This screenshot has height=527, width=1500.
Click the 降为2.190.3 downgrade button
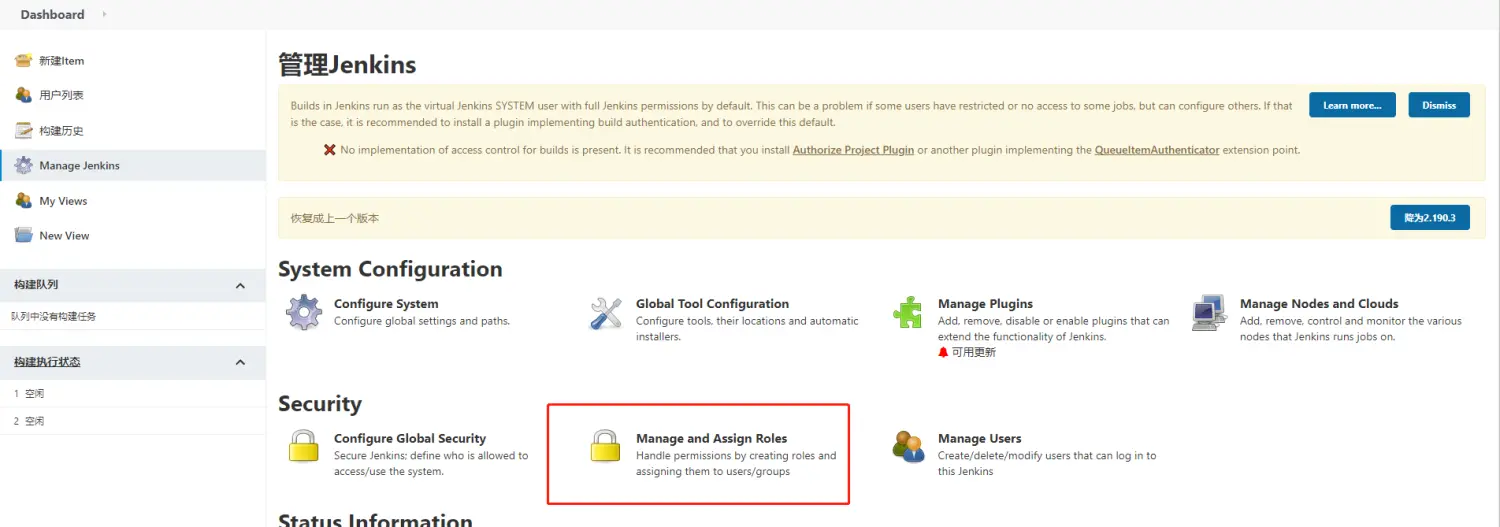click(1429, 217)
